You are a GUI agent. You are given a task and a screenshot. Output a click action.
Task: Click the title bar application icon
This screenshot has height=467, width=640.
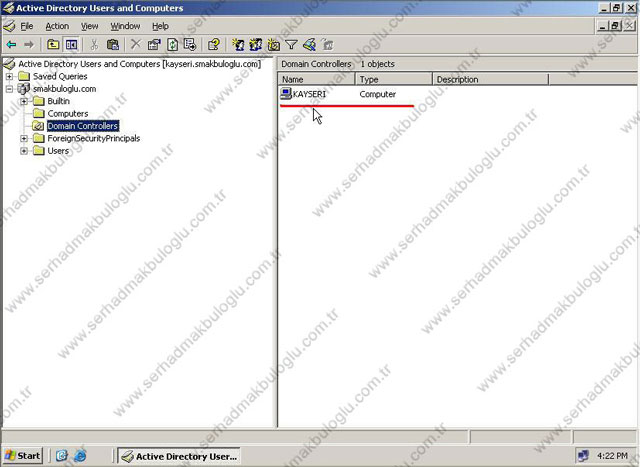pos(8,8)
